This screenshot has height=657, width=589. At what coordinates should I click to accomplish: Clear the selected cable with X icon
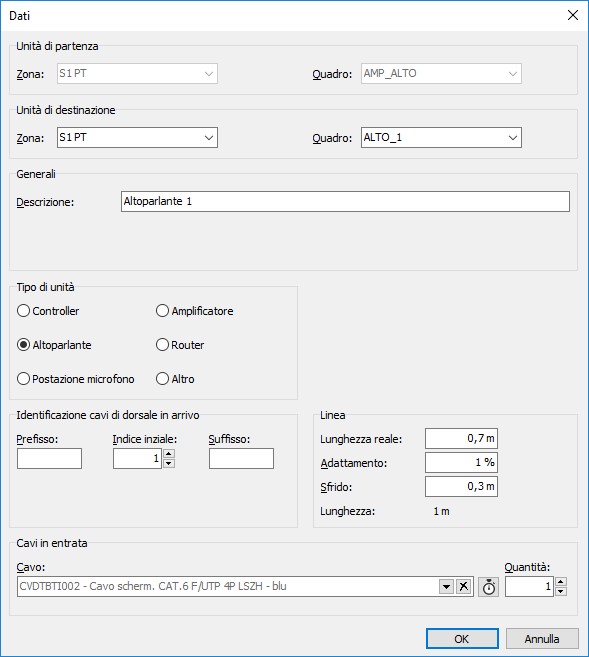point(463,587)
